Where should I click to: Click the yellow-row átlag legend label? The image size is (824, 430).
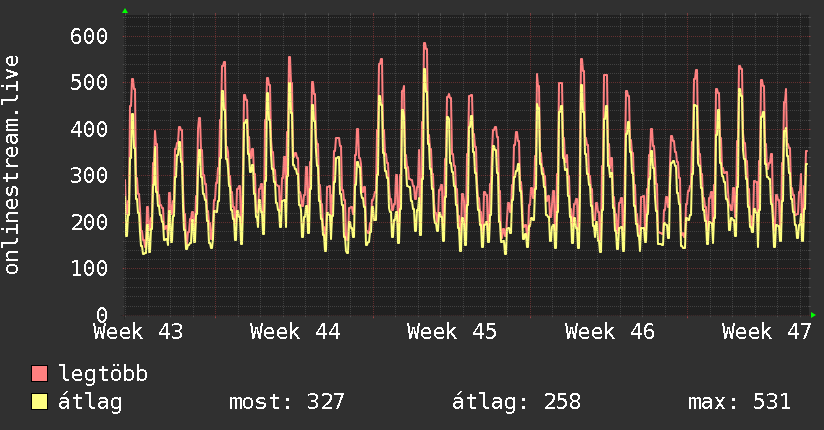click(90, 402)
